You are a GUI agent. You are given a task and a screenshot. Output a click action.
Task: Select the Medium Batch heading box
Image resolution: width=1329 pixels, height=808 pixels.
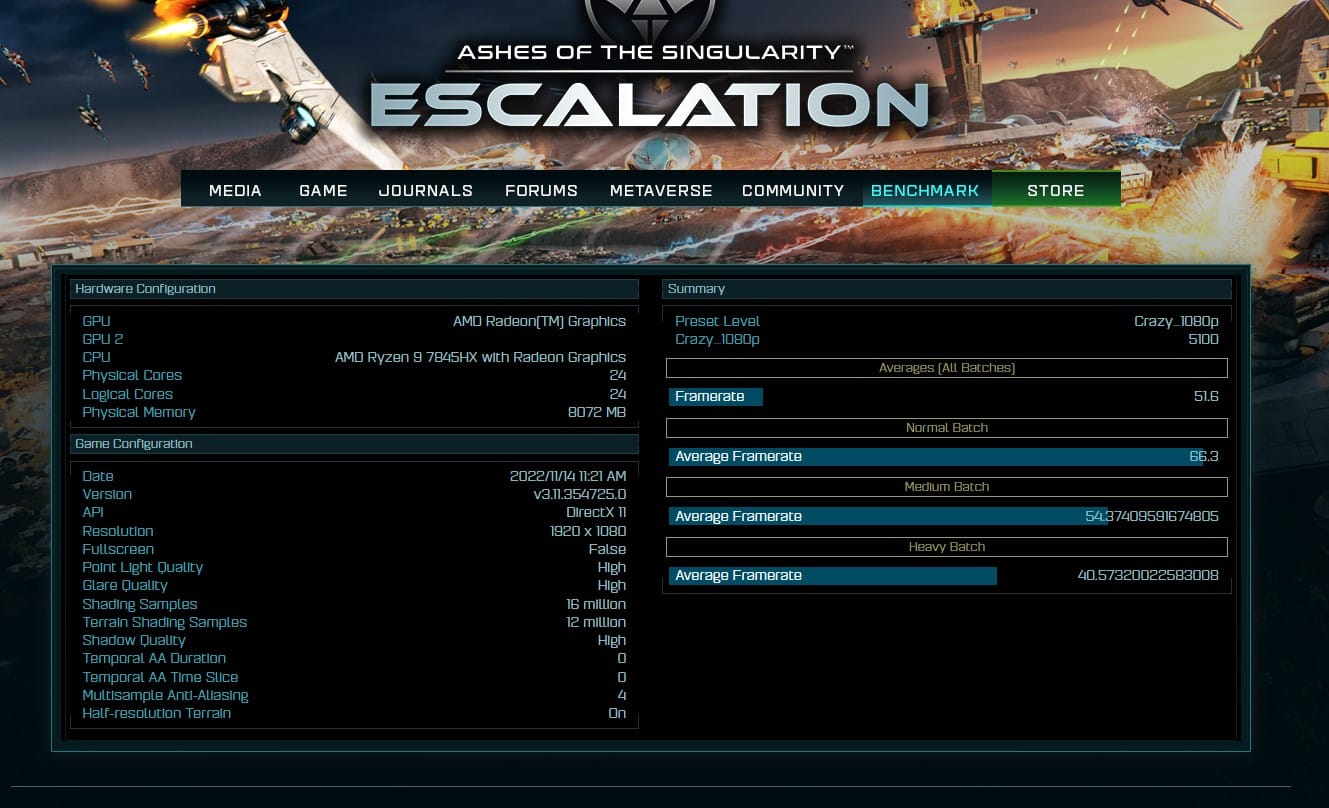(x=946, y=487)
